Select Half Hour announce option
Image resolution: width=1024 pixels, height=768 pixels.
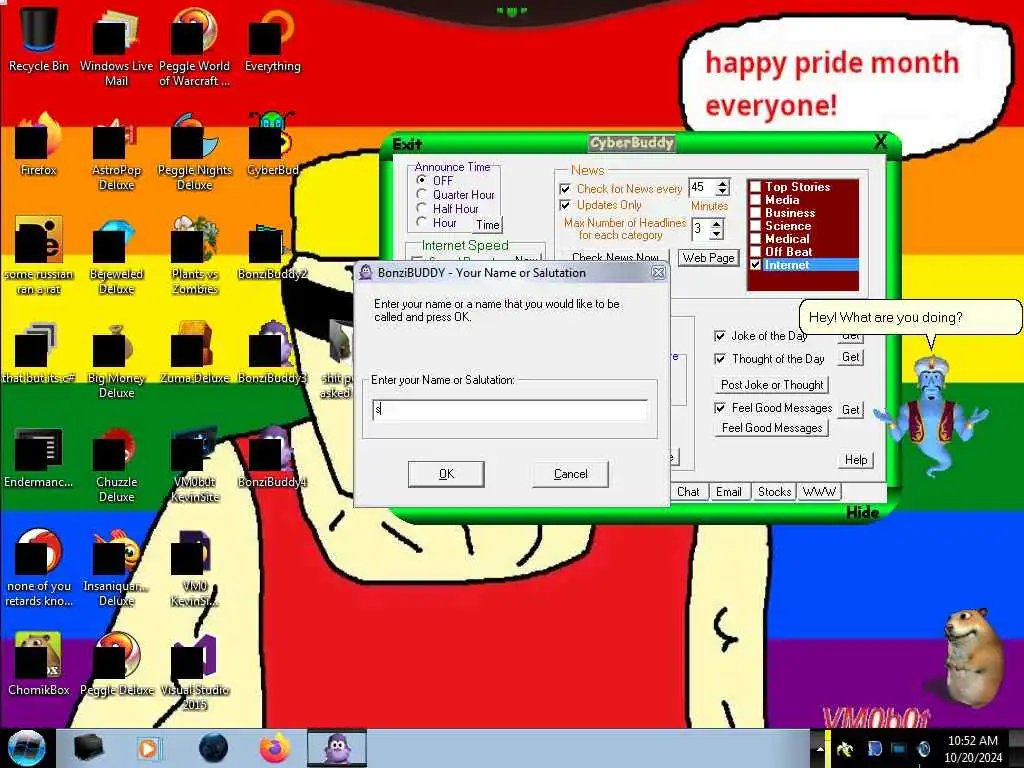(422, 208)
